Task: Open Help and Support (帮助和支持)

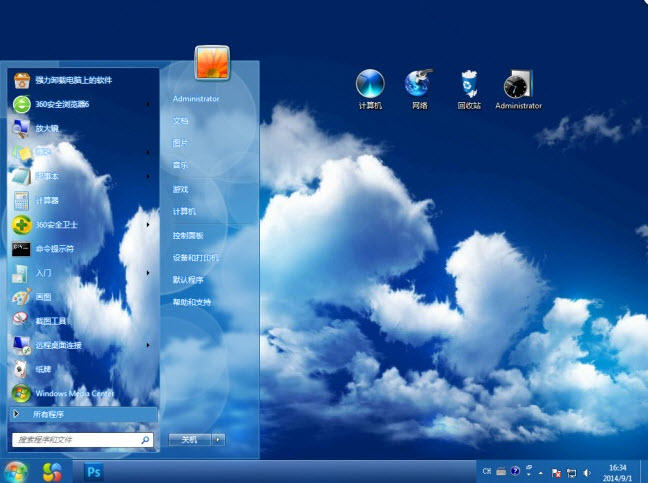Action: (x=192, y=302)
